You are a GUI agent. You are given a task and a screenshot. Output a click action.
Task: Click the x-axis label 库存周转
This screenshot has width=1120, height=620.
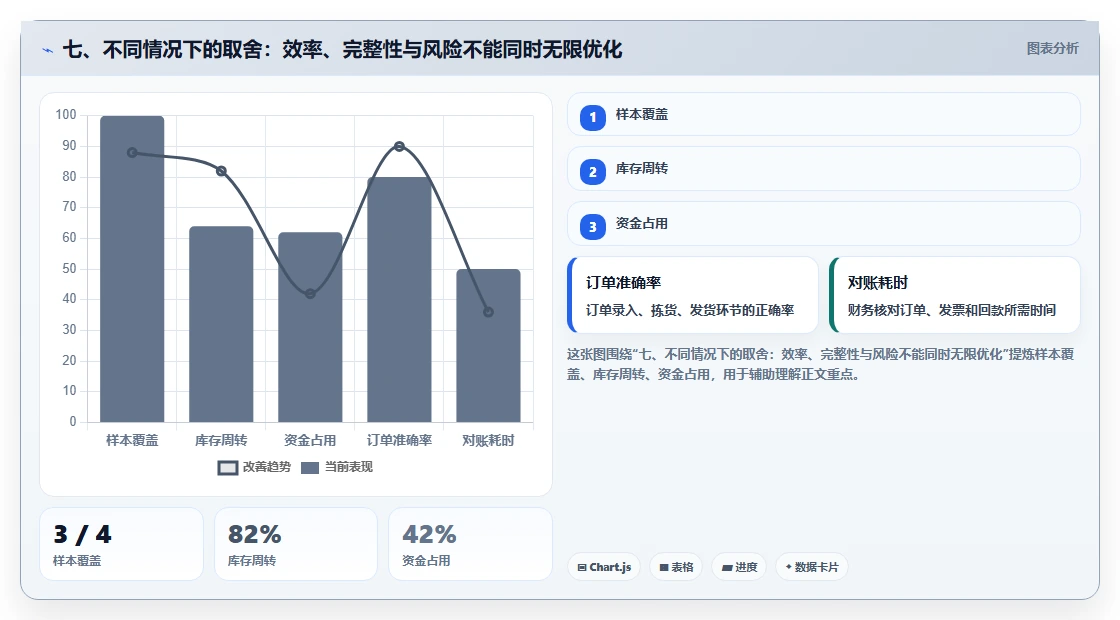point(221,441)
